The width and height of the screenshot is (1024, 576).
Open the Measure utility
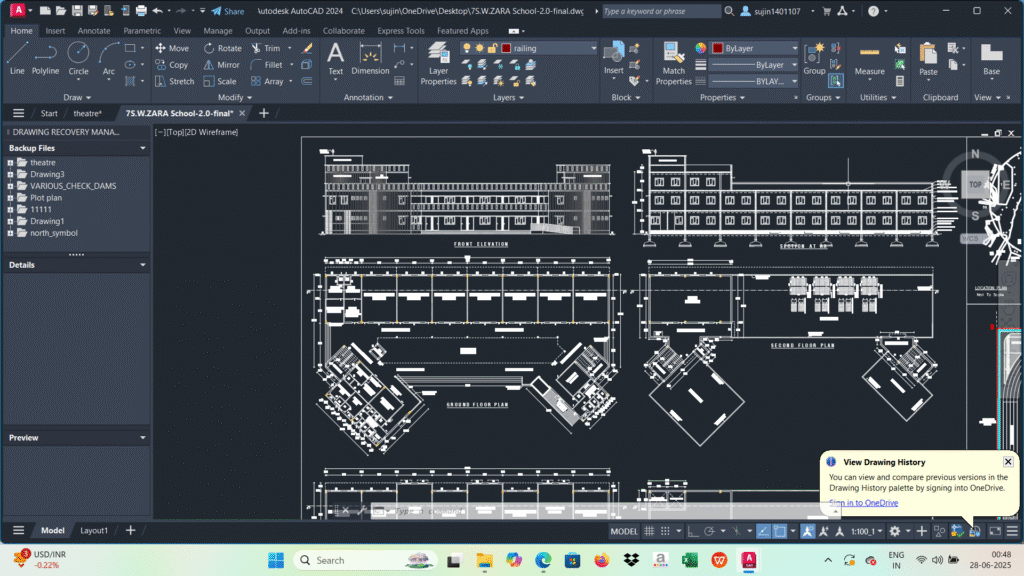pyautogui.click(x=869, y=61)
